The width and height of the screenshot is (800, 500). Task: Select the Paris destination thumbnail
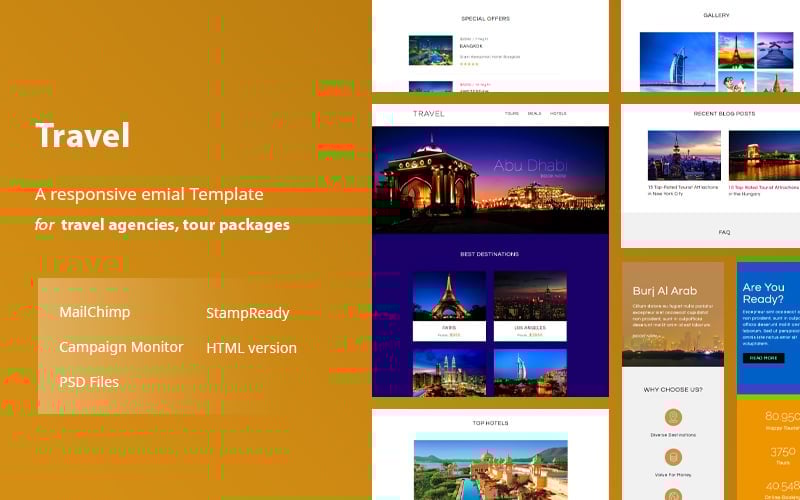[449, 296]
